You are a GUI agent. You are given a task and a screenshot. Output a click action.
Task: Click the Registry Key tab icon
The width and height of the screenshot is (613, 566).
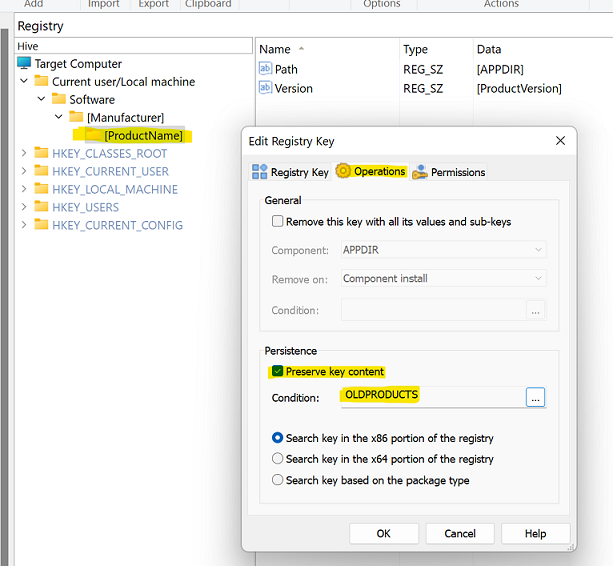point(260,172)
